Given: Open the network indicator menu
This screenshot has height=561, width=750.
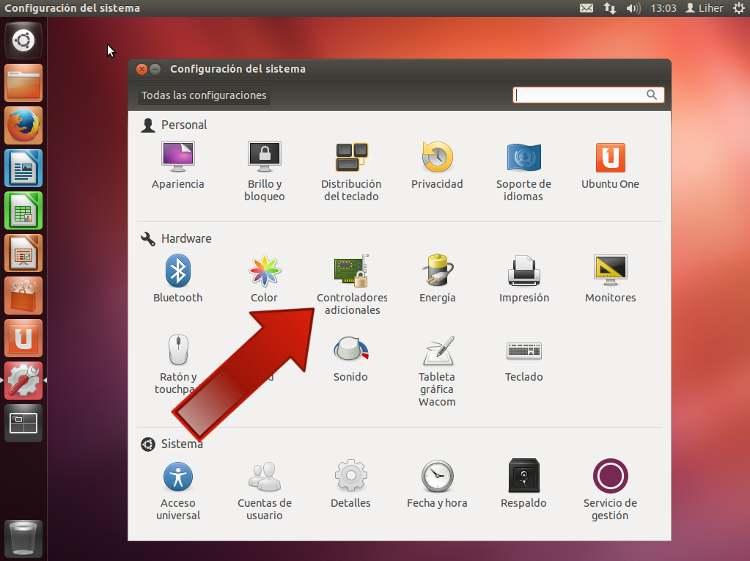Looking at the screenshot, I should (x=609, y=8).
